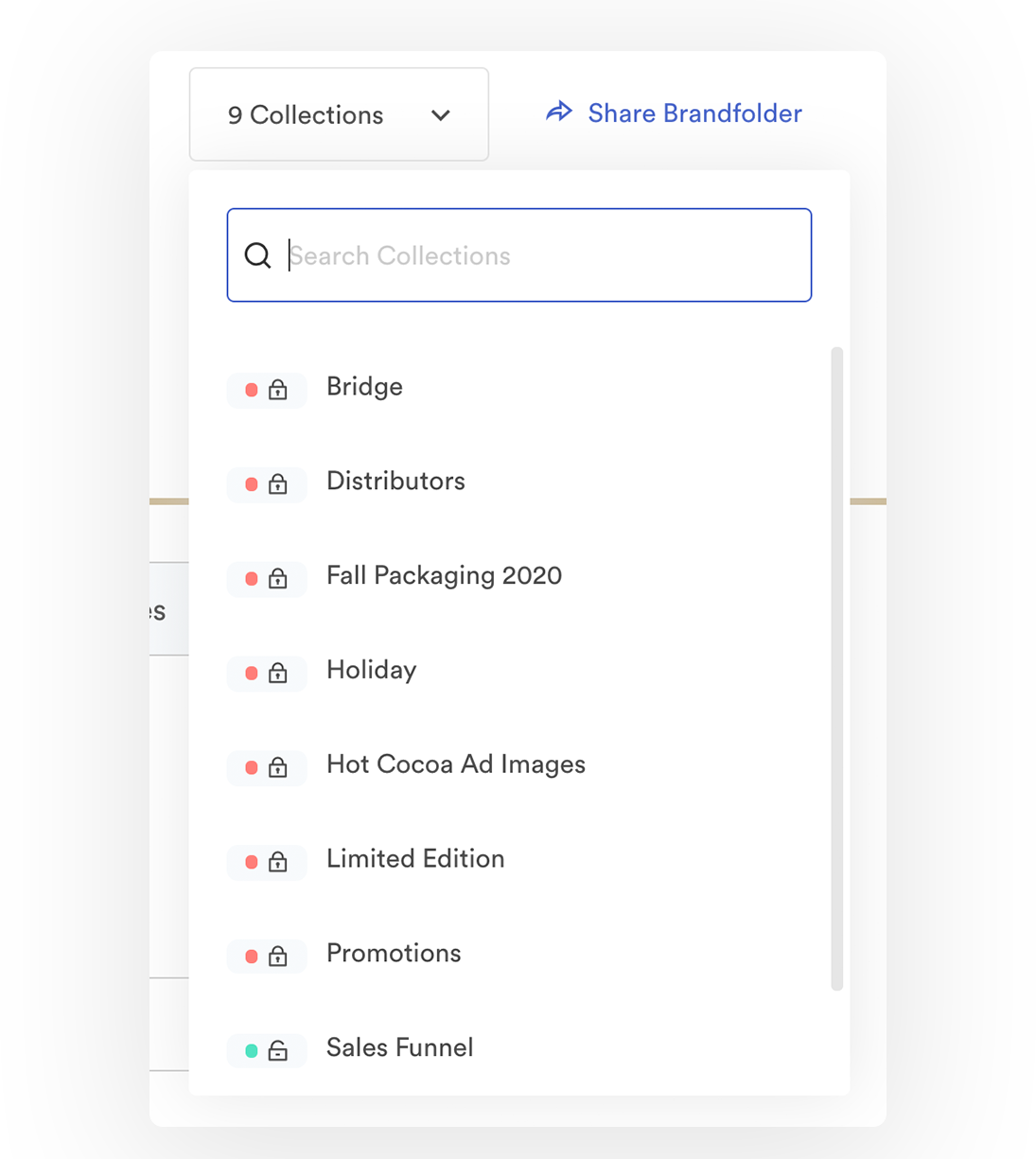The width and height of the screenshot is (1036, 1159).
Task: Click the lock icon beside Limited Edition
Action: click(x=277, y=861)
